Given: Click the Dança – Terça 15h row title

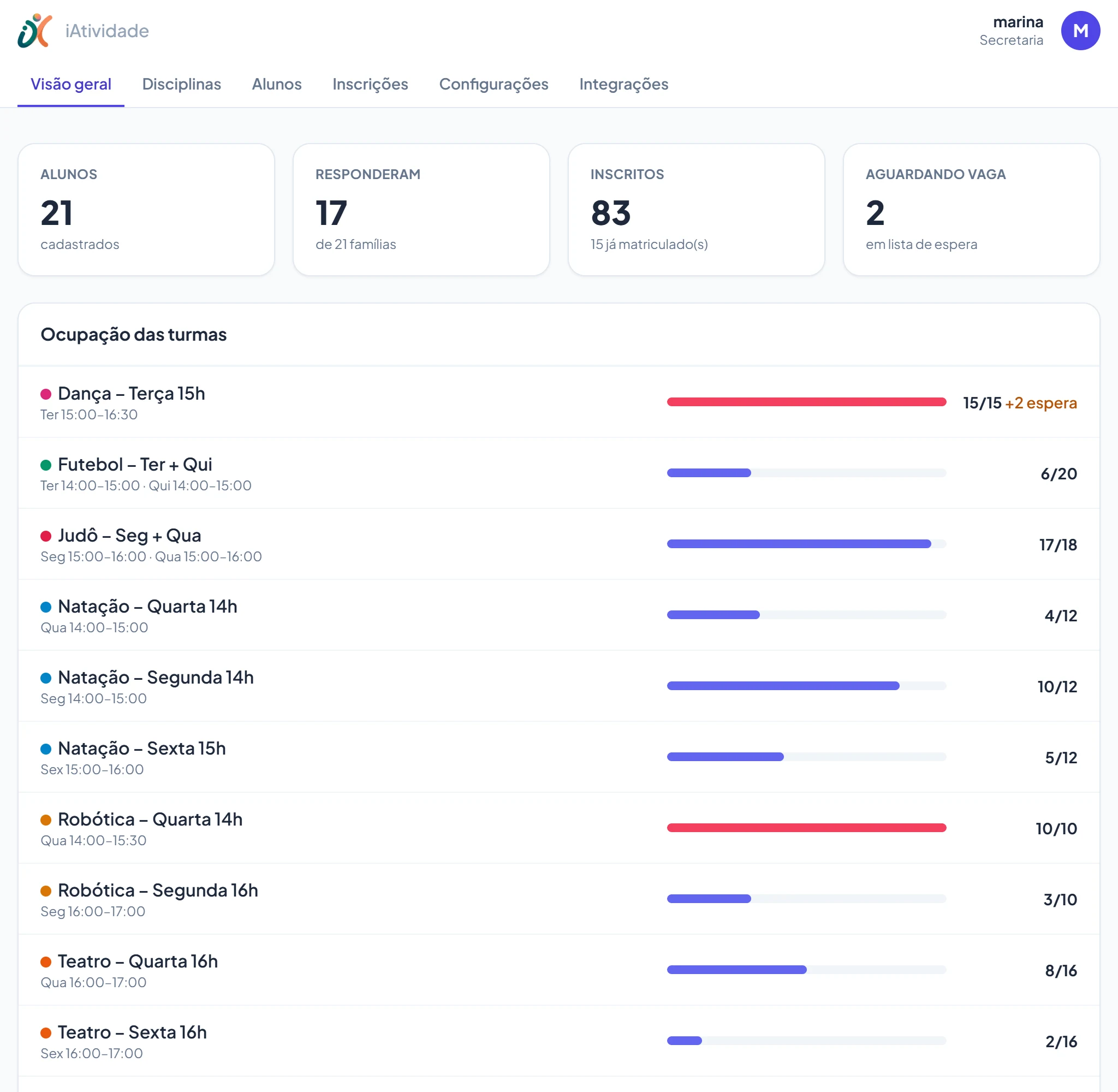Looking at the screenshot, I should 132,394.
